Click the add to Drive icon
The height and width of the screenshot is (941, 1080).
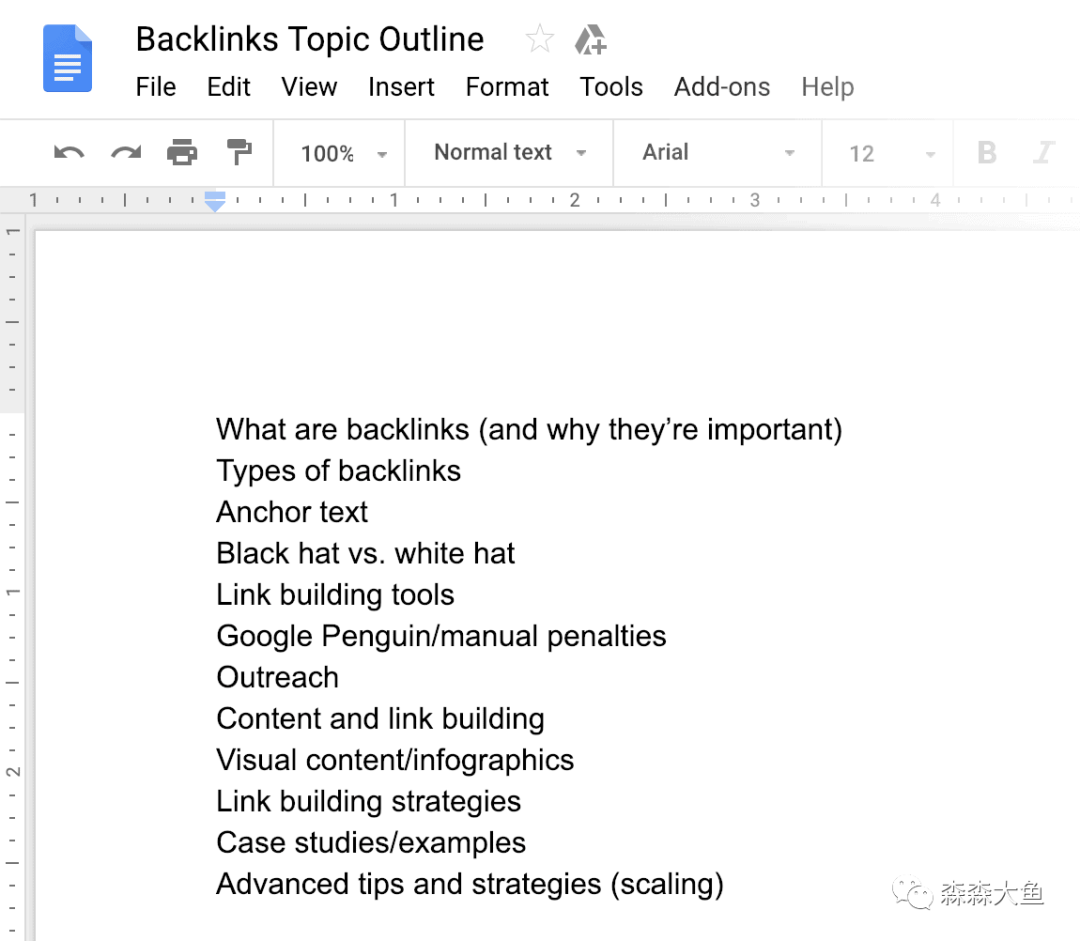[590, 40]
